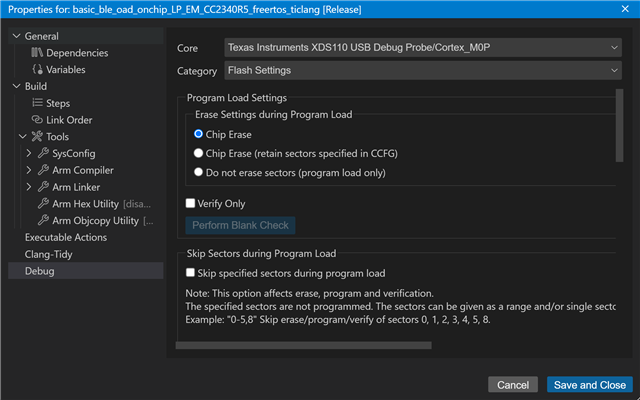
Task: Collapse the General tree section
Action: point(14,36)
